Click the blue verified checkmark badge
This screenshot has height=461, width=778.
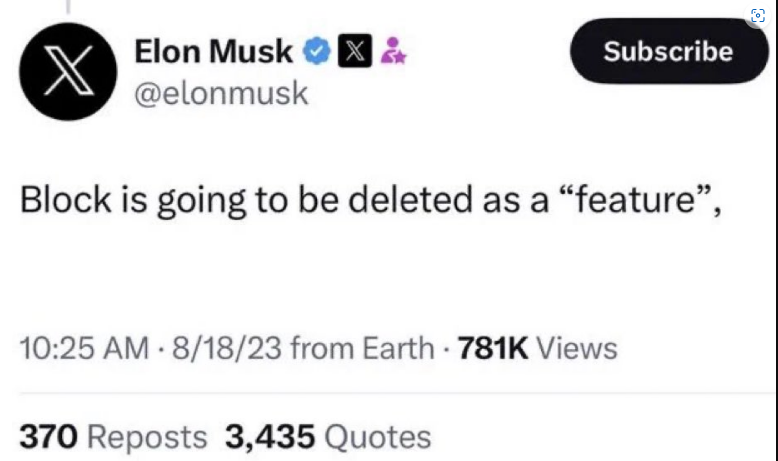[317, 51]
